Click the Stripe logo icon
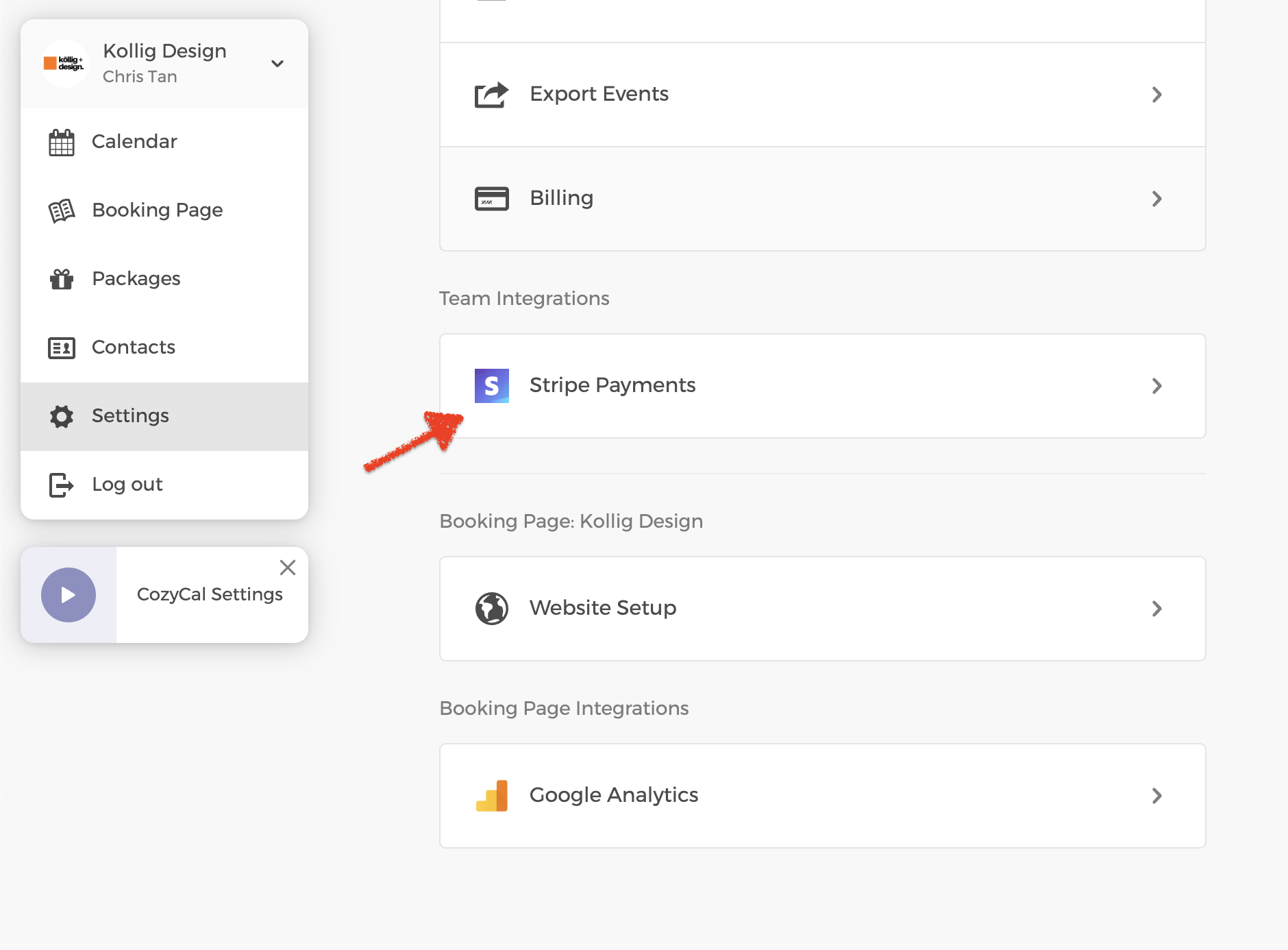 click(x=492, y=386)
